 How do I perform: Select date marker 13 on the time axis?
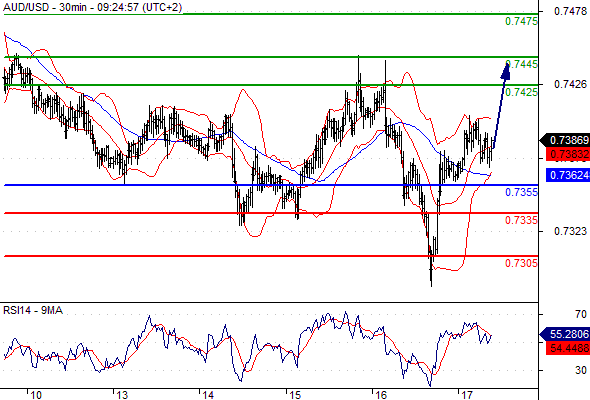[122, 395]
